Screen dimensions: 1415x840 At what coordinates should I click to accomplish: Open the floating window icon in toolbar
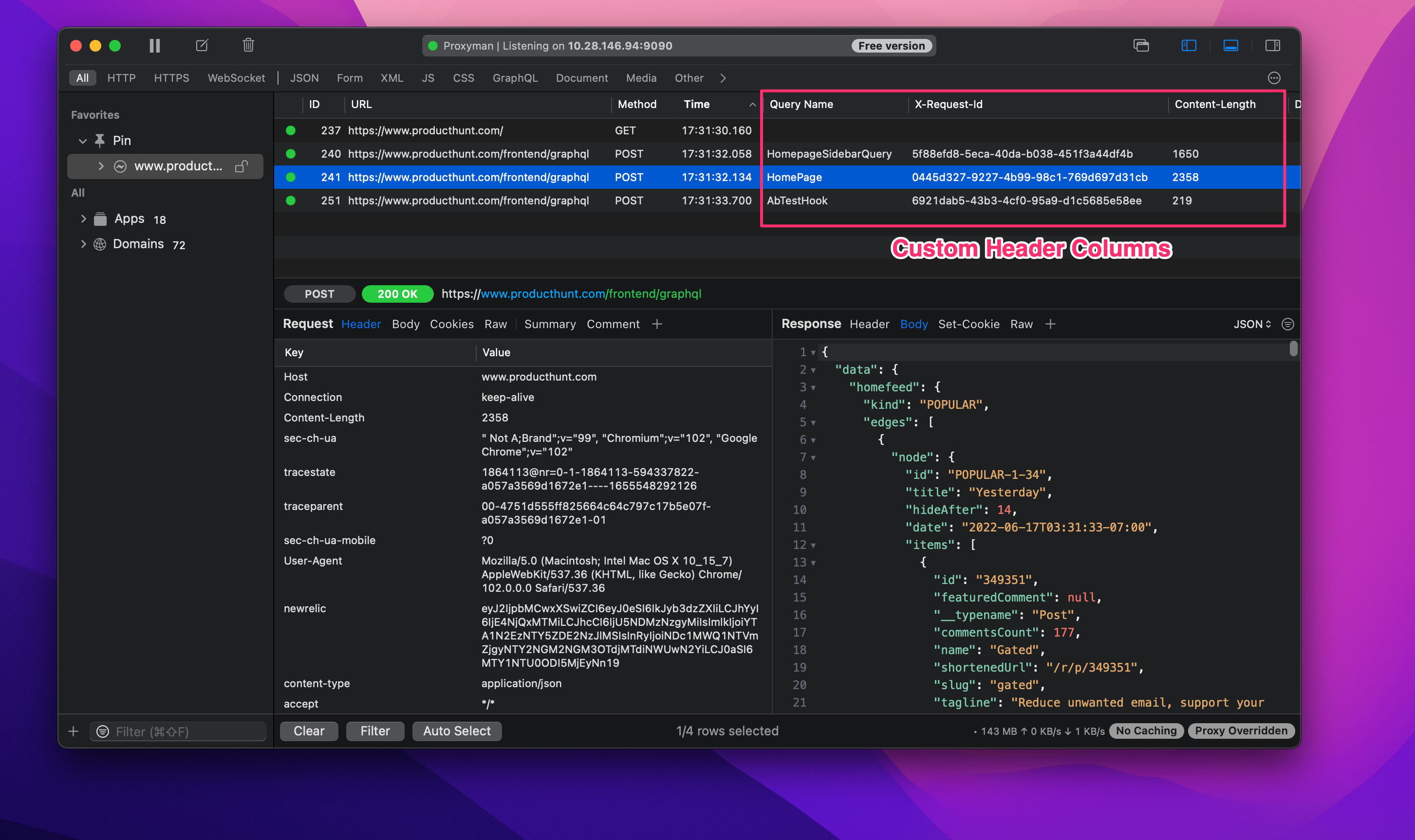[1141, 45]
